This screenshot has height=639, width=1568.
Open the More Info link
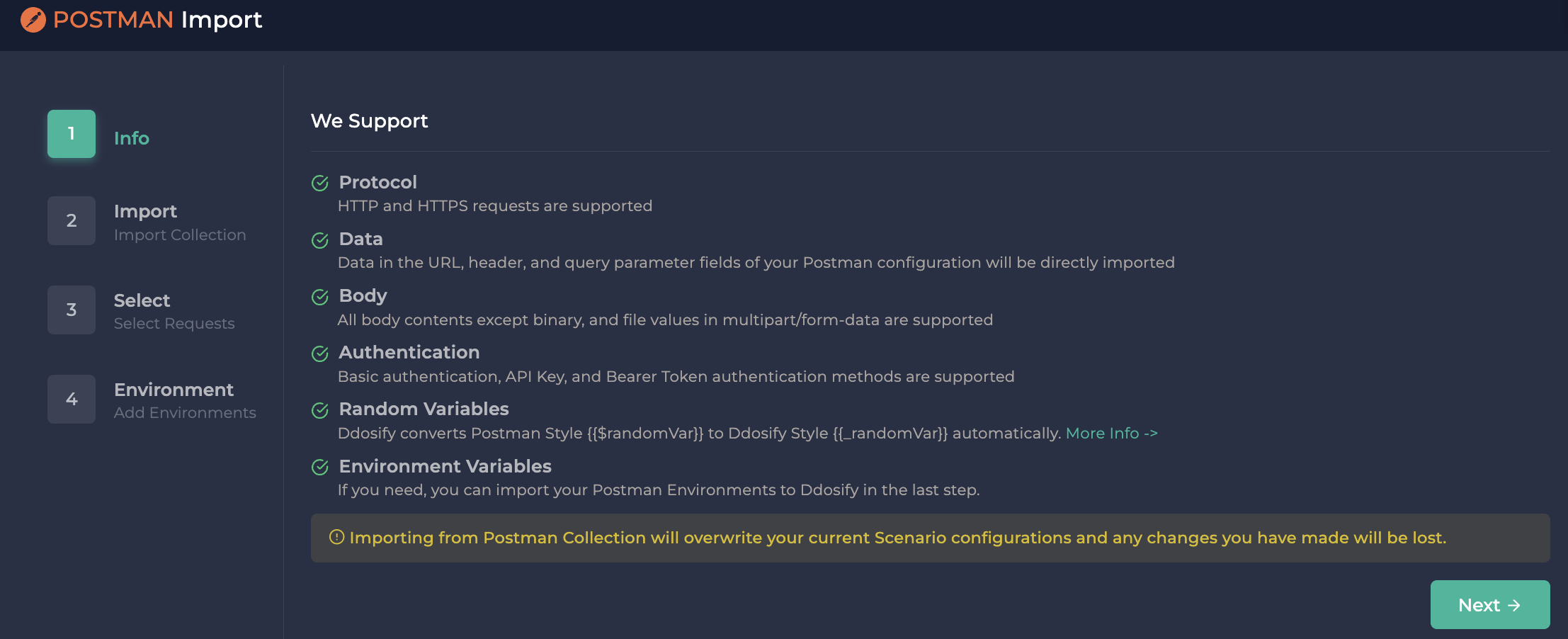tap(1111, 433)
